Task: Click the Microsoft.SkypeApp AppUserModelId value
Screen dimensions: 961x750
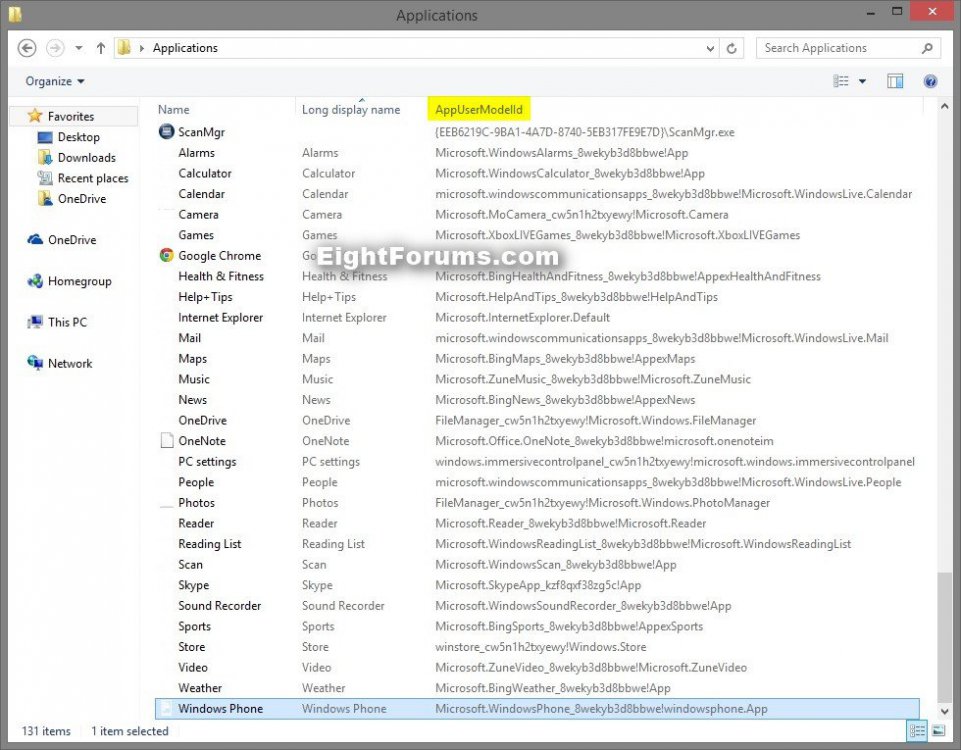Action: (x=538, y=585)
